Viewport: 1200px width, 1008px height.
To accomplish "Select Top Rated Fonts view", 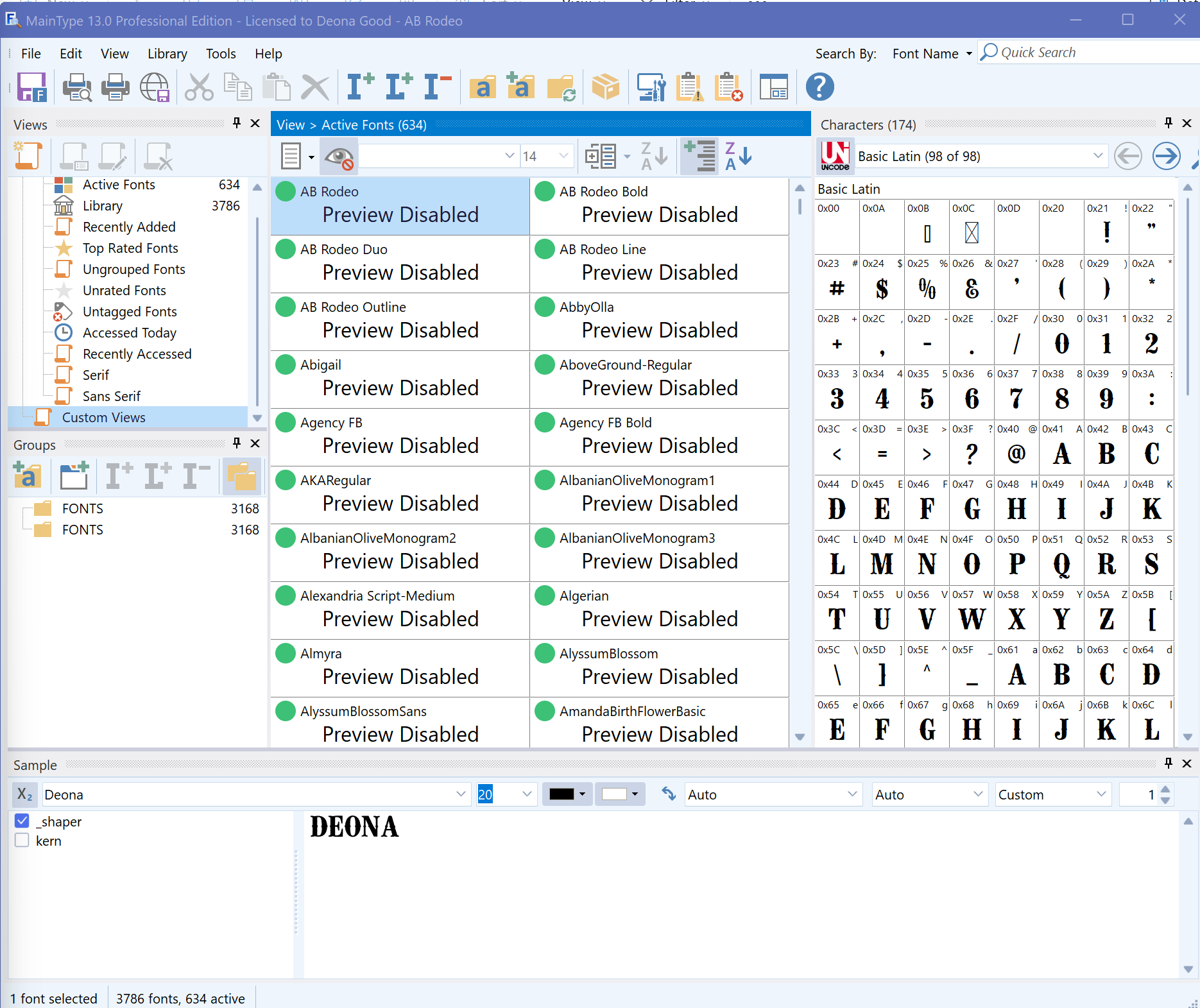I will point(130,248).
